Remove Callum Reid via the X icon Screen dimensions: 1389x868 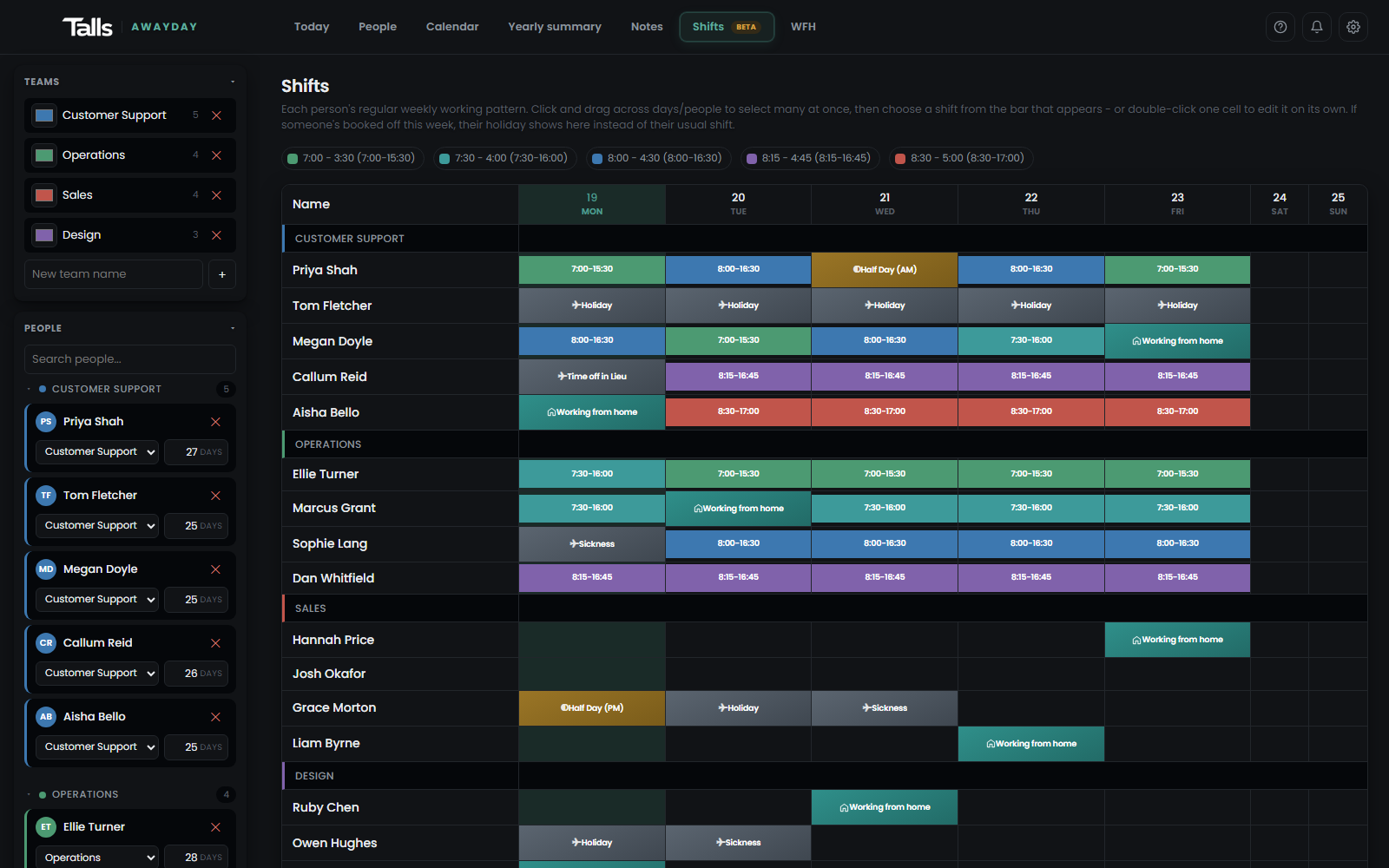click(215, 643)
